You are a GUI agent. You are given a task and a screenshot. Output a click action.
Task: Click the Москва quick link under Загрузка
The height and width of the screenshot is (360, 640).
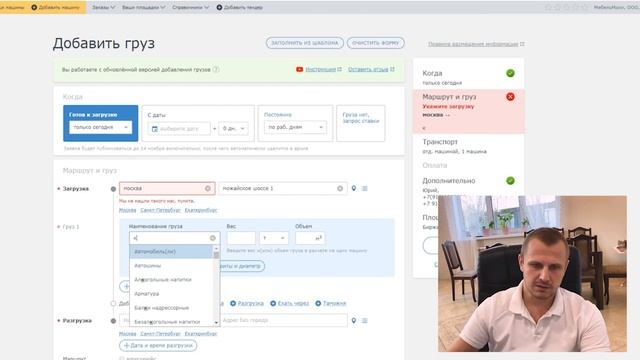click(x=127, y=210)
